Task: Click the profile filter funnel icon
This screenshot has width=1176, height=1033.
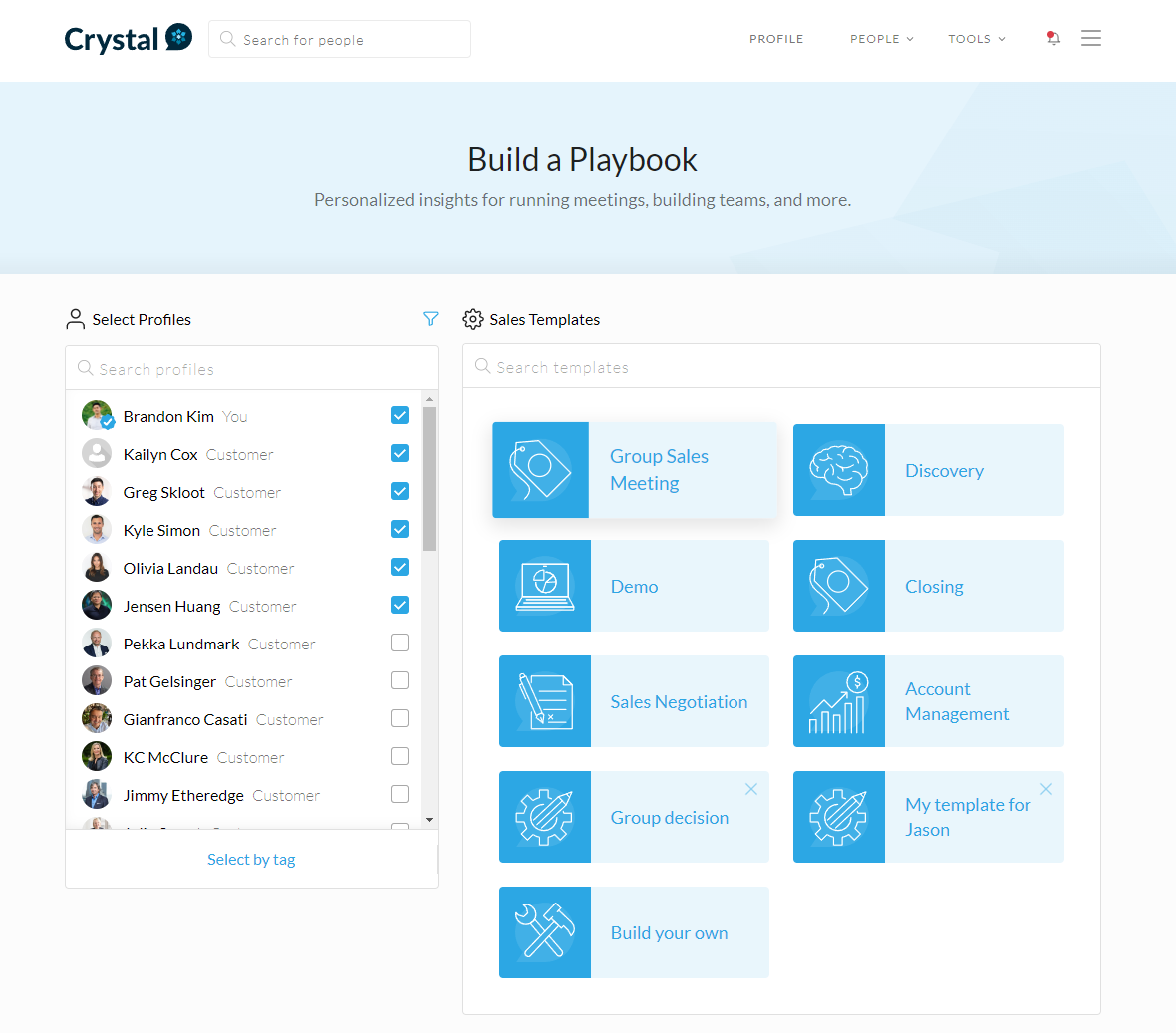Action: (x=431, y=319)
